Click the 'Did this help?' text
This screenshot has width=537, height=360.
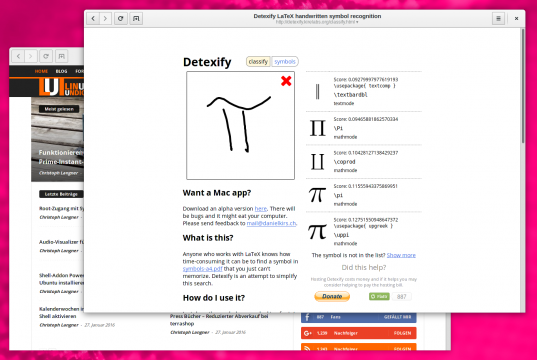pyautogui.click(x=364, y=268)
